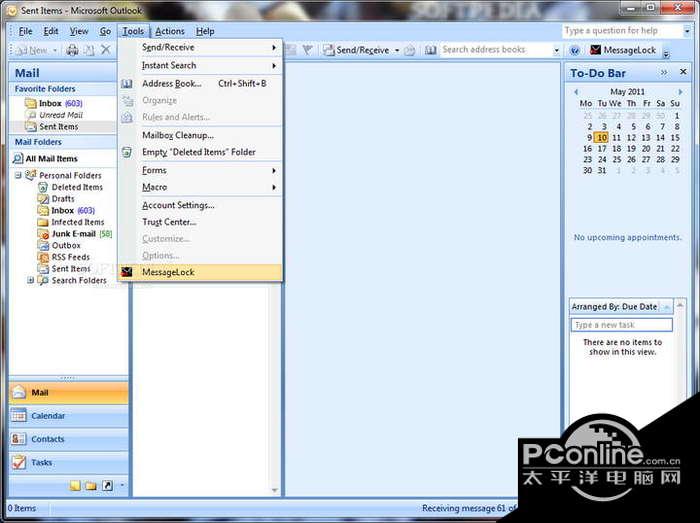Open Send/Receive toolbar dropdown arrow

[396, 50]
